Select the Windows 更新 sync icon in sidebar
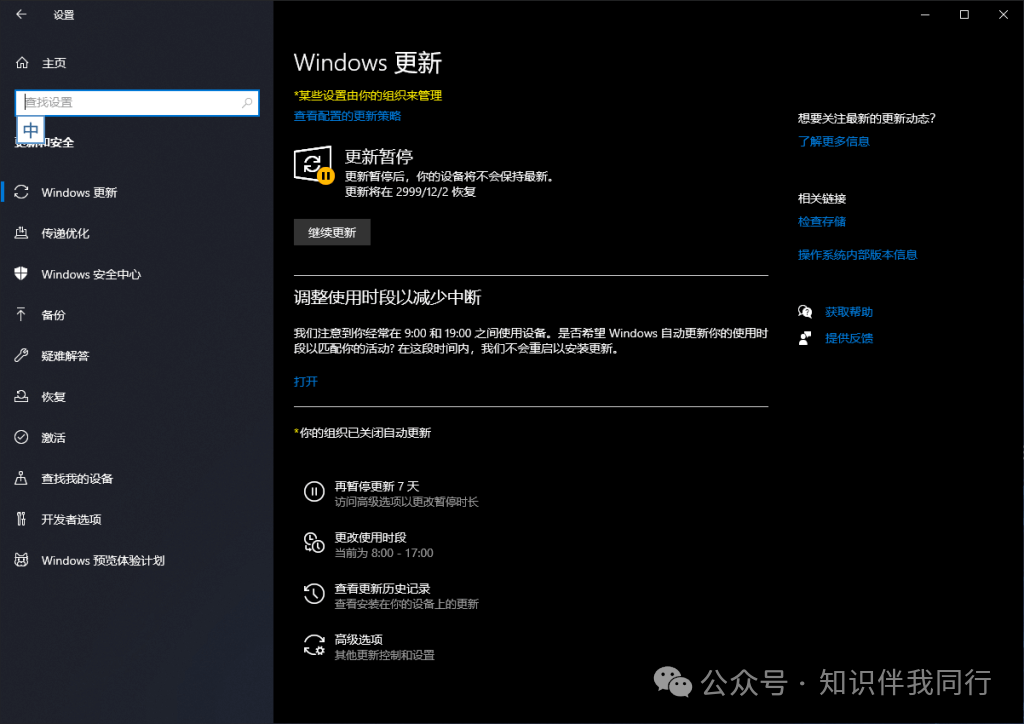This screenshot has width=1024, height=724. 22,192
